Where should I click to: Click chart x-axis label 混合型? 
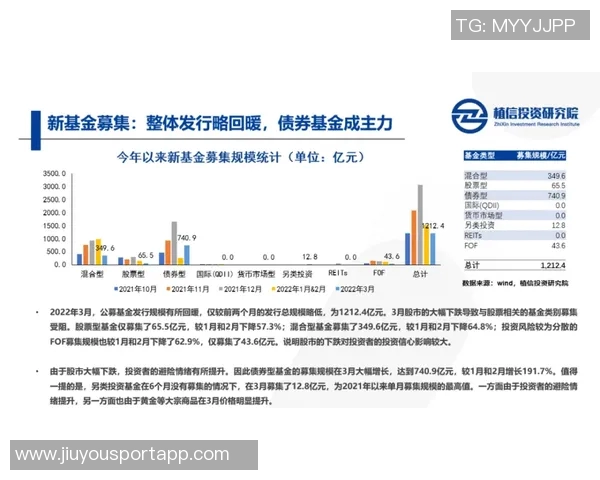pos(92,274)
